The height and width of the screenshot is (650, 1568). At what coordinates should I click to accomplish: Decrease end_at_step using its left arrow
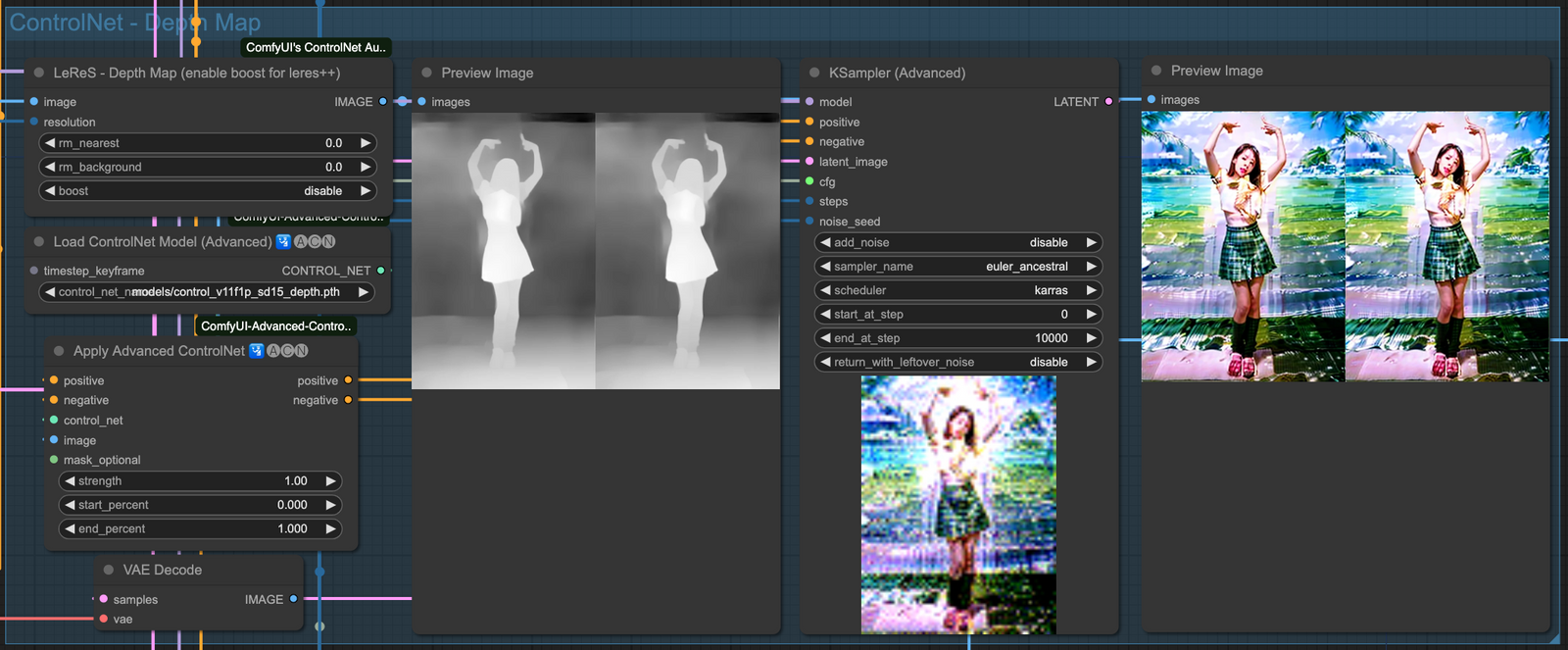tap(825, 338)
